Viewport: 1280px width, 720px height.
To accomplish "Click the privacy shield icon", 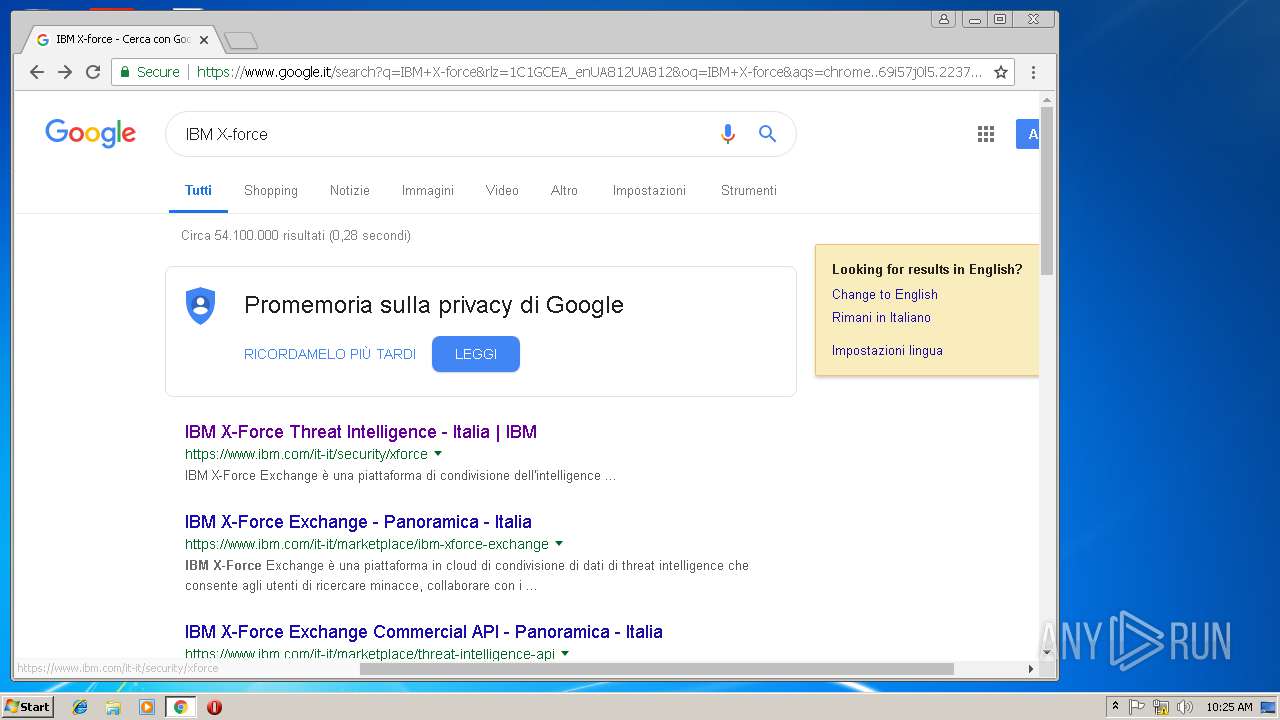I will [201, 305].
